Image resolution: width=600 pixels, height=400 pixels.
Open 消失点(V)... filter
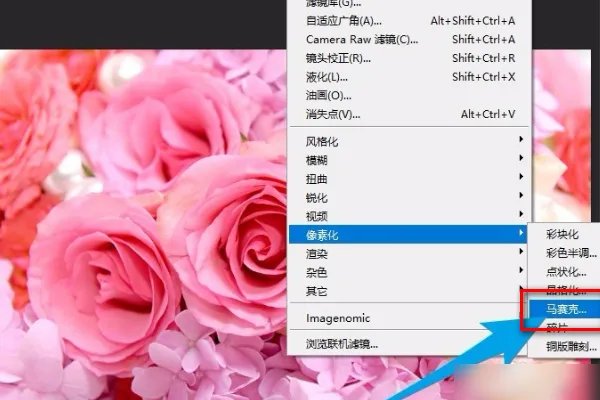409,114
